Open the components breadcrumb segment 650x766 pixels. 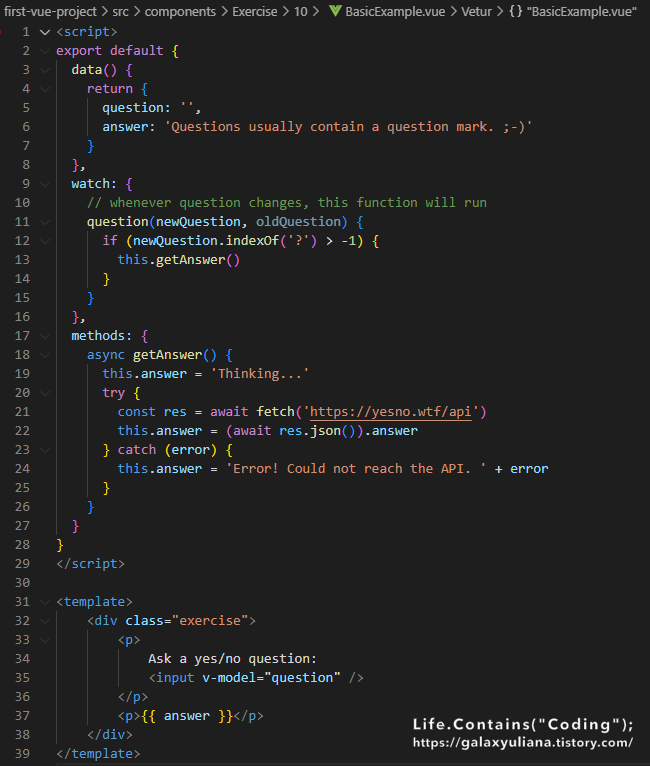click(180, 11)
